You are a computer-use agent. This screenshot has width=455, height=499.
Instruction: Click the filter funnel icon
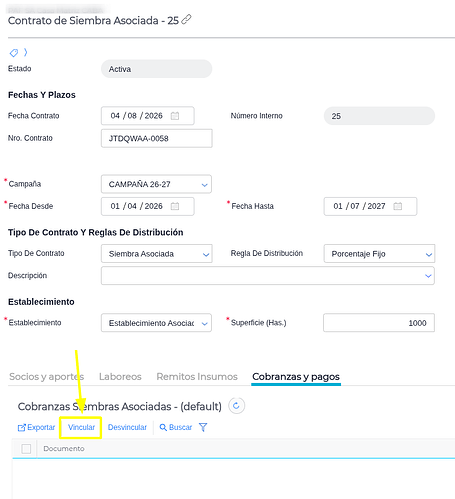tap(203, 427)
